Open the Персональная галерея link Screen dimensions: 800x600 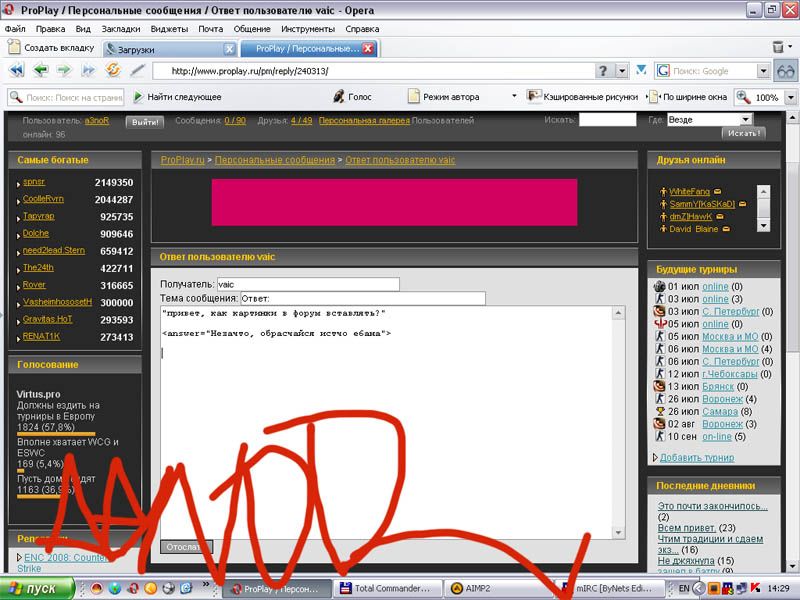point(364,120)
